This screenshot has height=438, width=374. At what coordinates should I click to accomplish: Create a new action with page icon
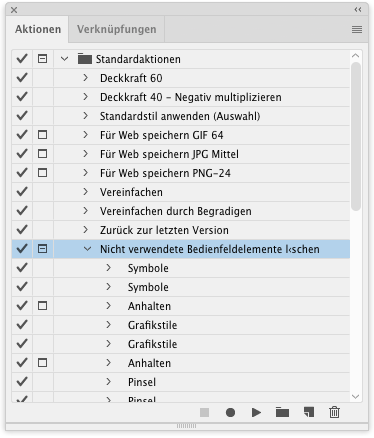(309, 412)
